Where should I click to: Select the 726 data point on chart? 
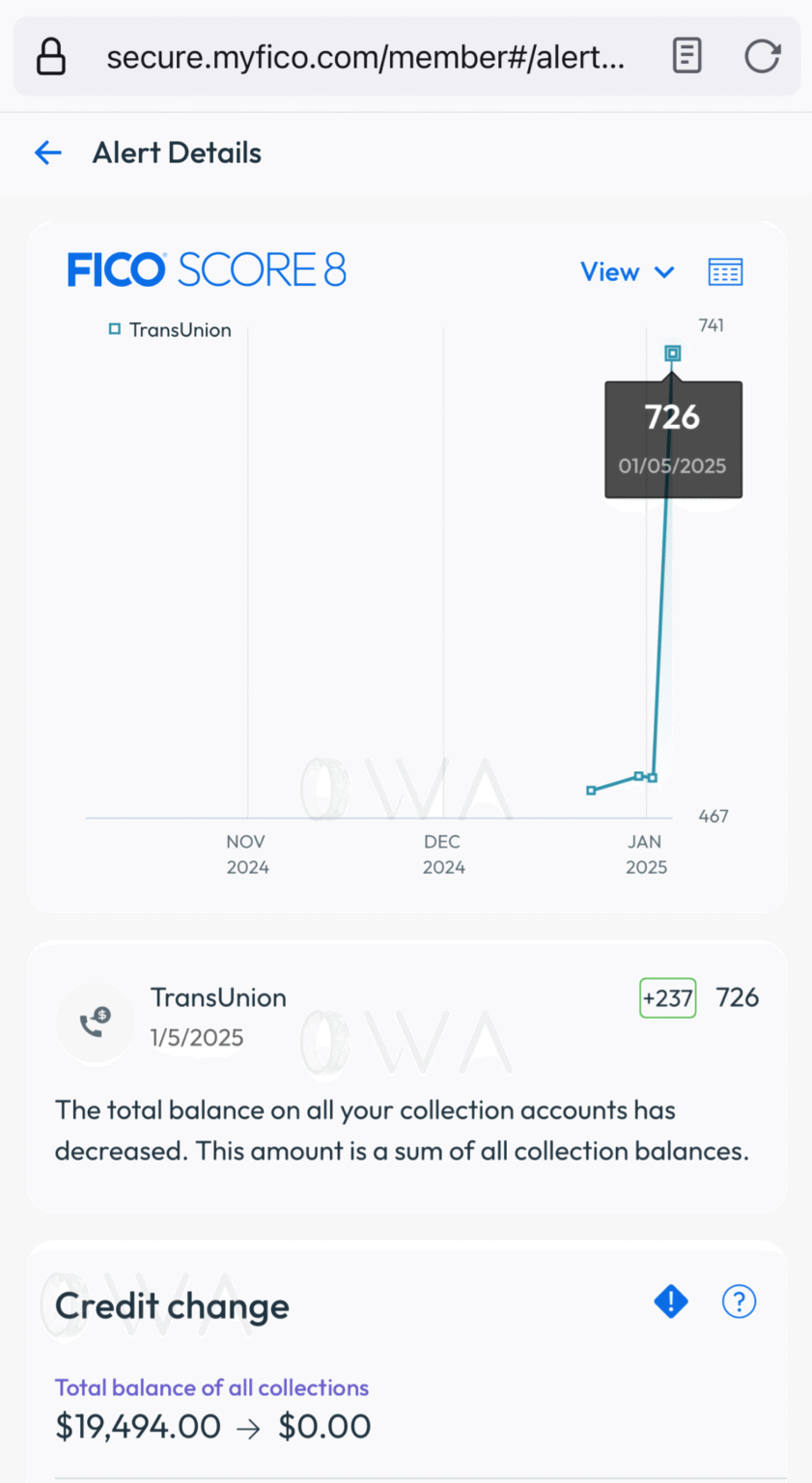pos(673,353)
